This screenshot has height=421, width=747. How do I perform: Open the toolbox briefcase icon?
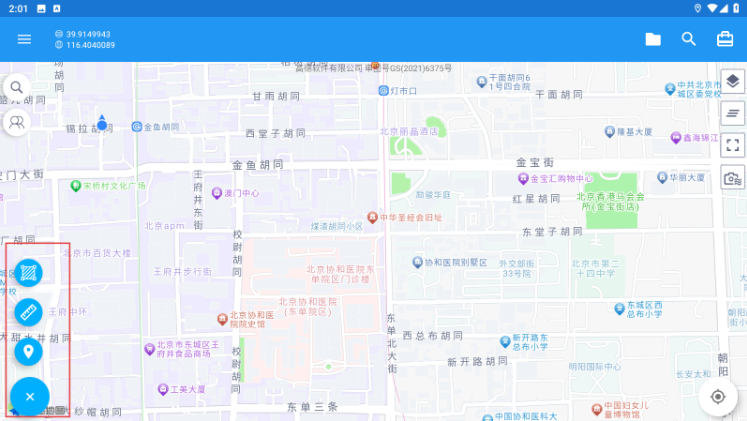tap(725, 39)
